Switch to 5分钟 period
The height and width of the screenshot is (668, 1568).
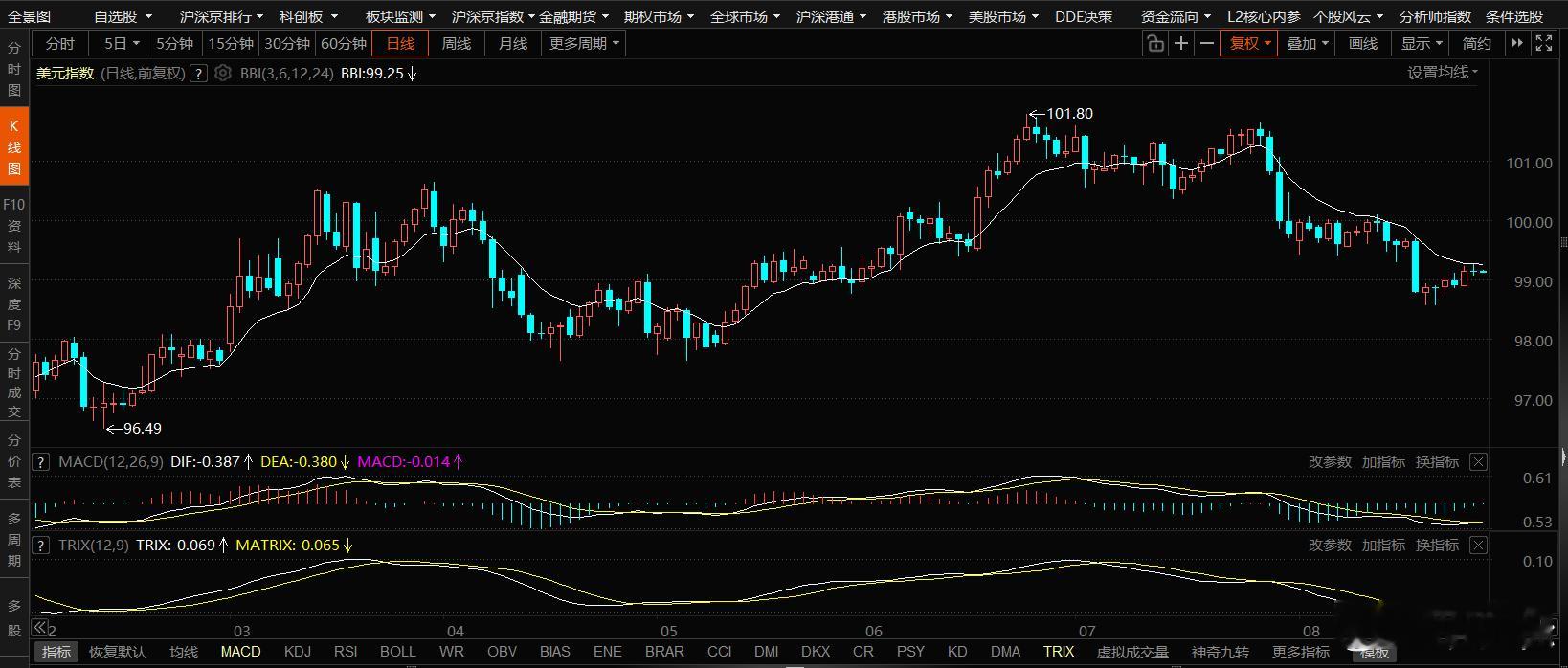[174, 43]
